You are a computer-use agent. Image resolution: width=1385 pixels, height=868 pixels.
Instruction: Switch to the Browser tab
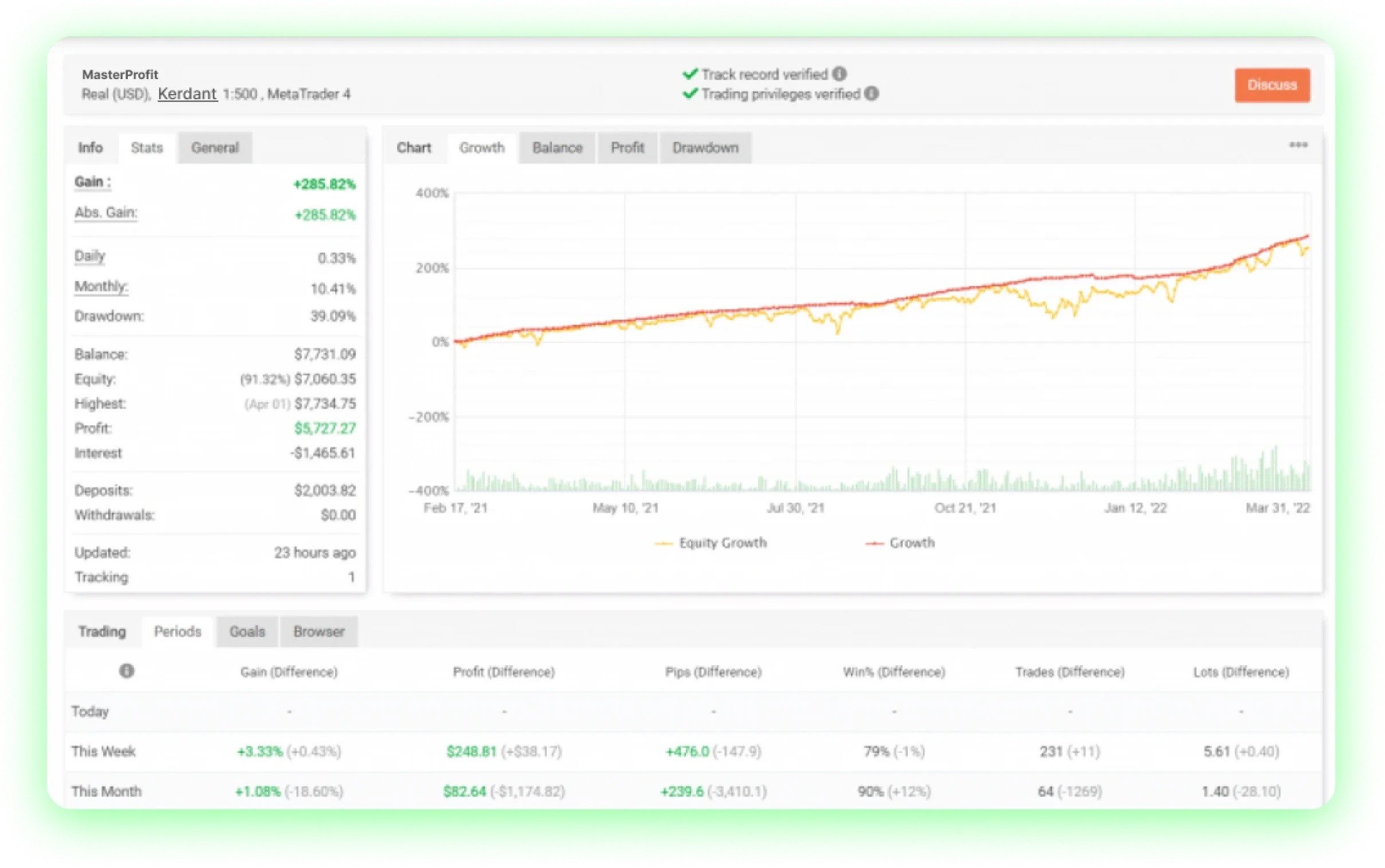(319, 631)
